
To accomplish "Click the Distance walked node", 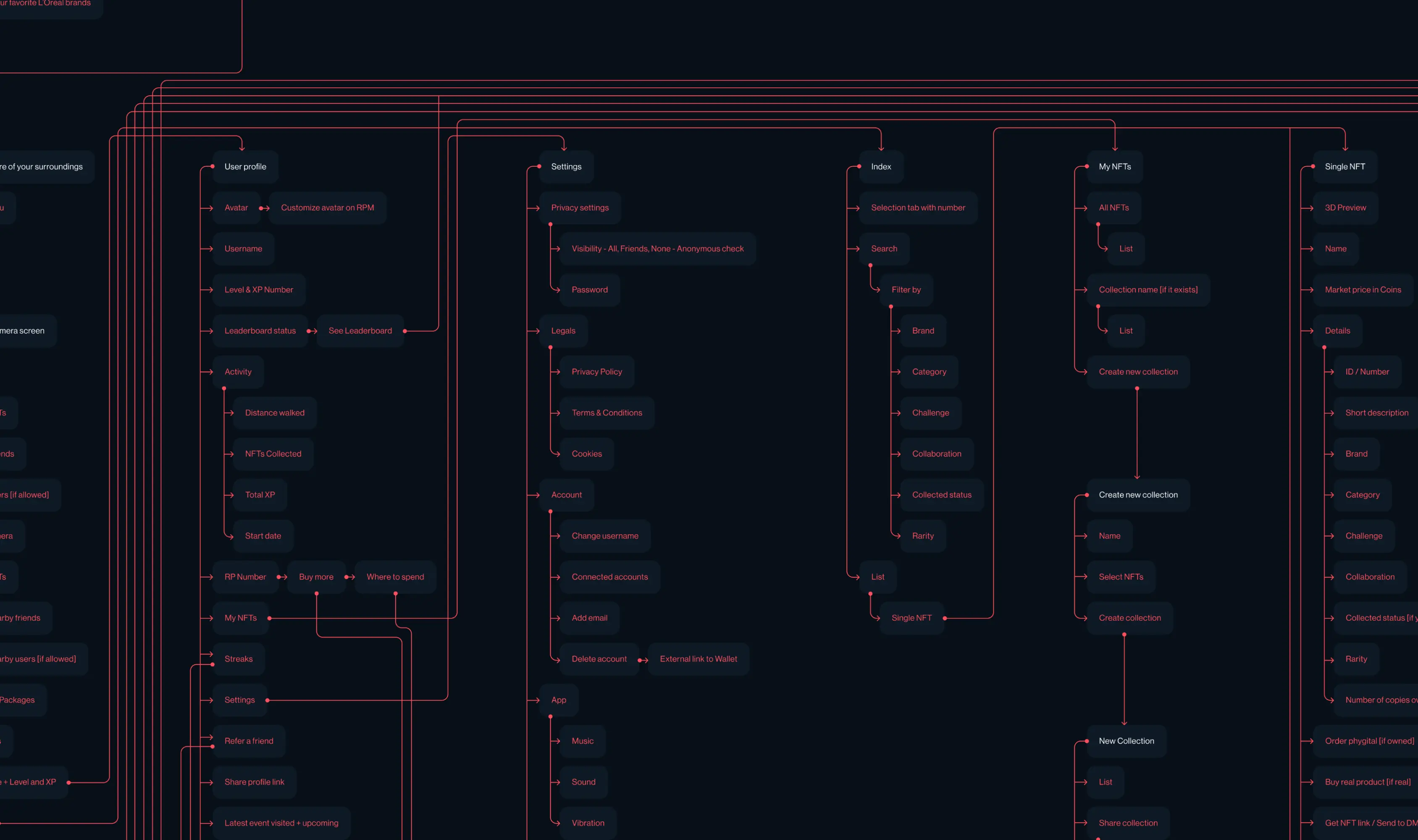I will click(x=275, y=412).
